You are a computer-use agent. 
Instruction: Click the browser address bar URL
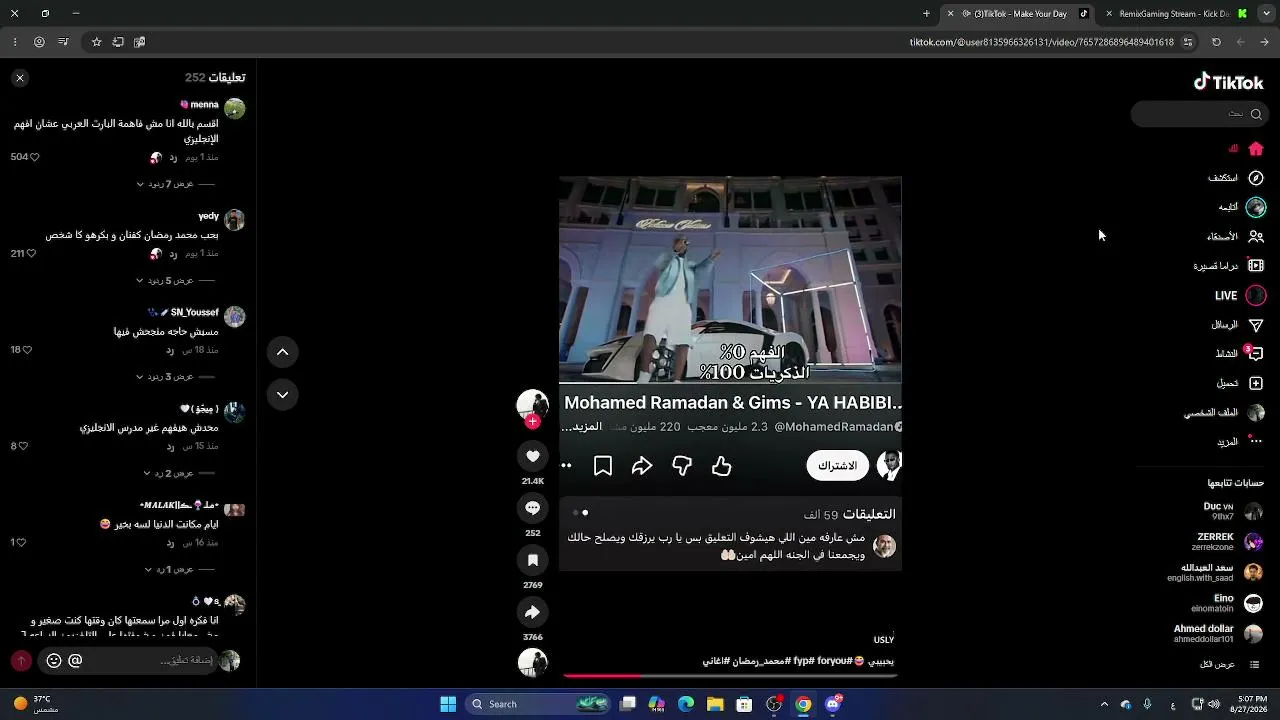click(x=1041, y=42)
